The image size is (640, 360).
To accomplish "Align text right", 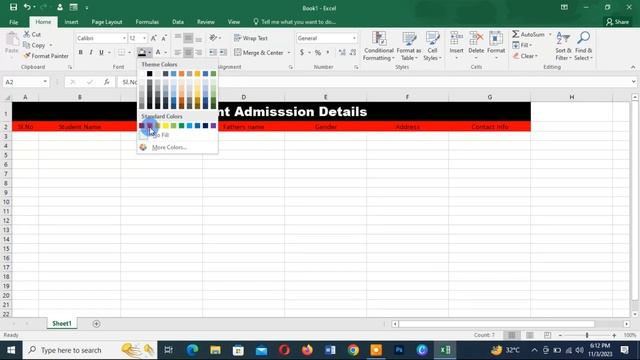I will (198, 52).
